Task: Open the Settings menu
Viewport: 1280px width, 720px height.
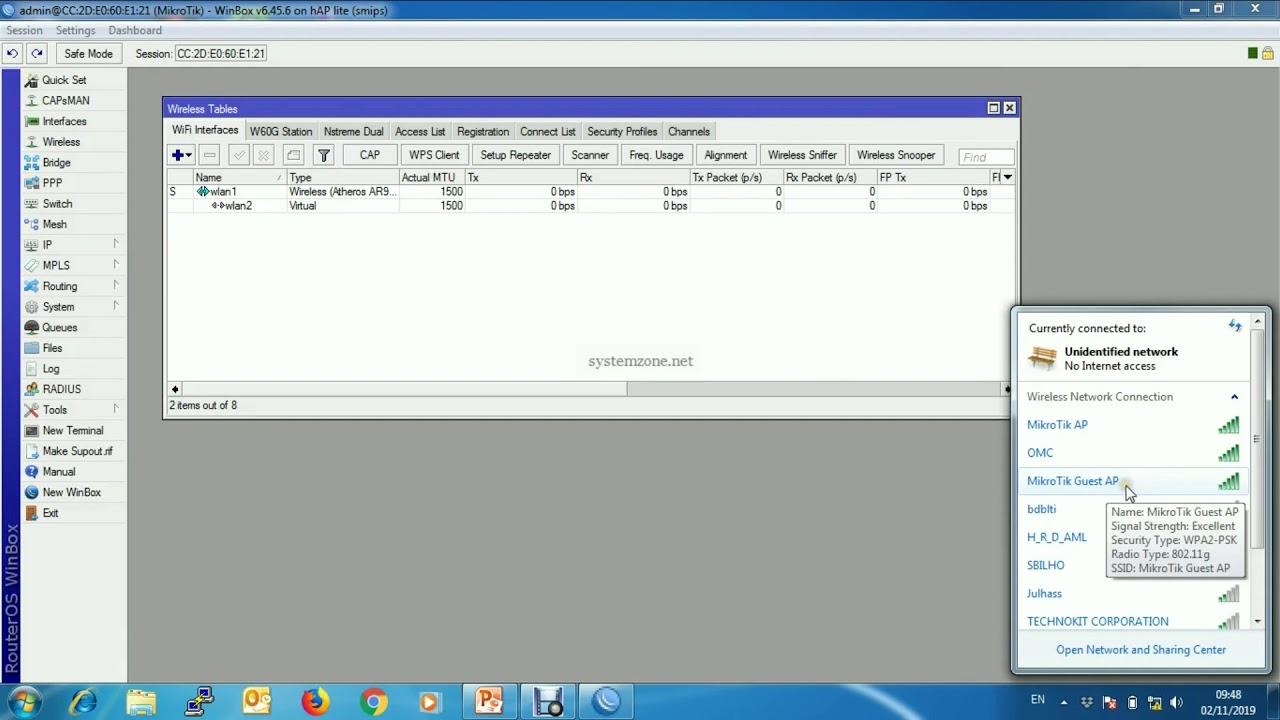Action: click(75, 30)
